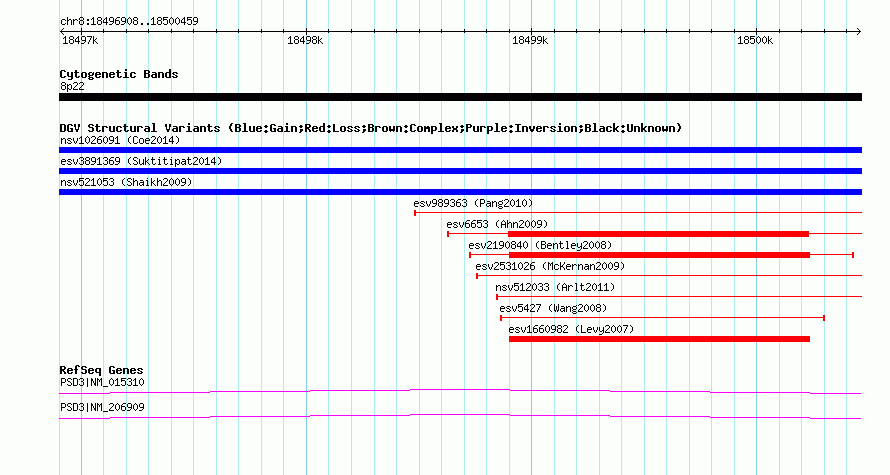Click the esv2531026 (McKernan2009) red line

669,276
